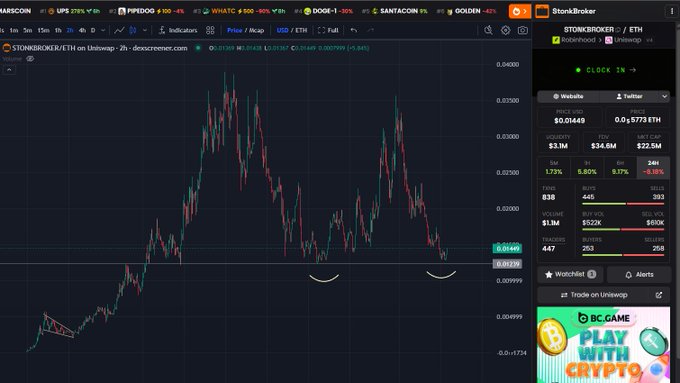The height and width of the screenshot is (383, 680).
Task: Click the Watchlist star icon
Action: (x=549, y=275)
